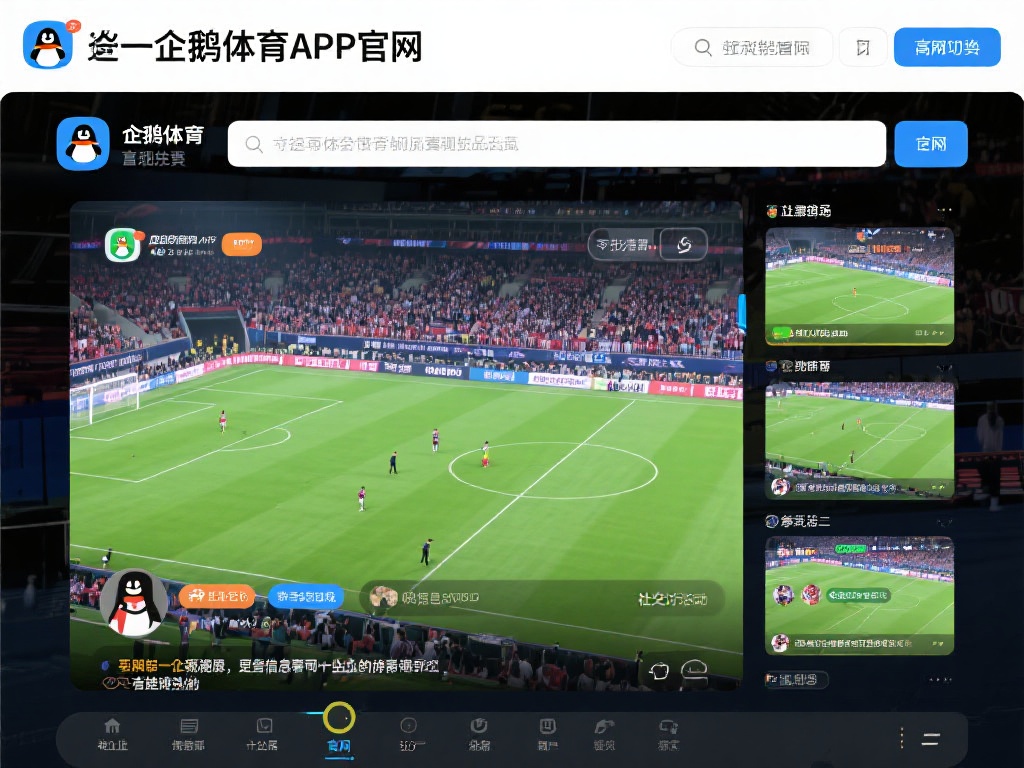The height and width of the screenshot is (768, 1024).
Task: Open the vertical three-dot menu near the bottom bar
Action: (x=901, y=738)
